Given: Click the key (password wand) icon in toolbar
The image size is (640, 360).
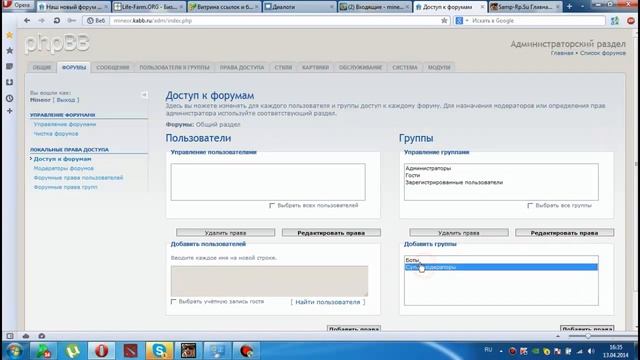Looking at the screenshot, I should click(x=72, y=20).
